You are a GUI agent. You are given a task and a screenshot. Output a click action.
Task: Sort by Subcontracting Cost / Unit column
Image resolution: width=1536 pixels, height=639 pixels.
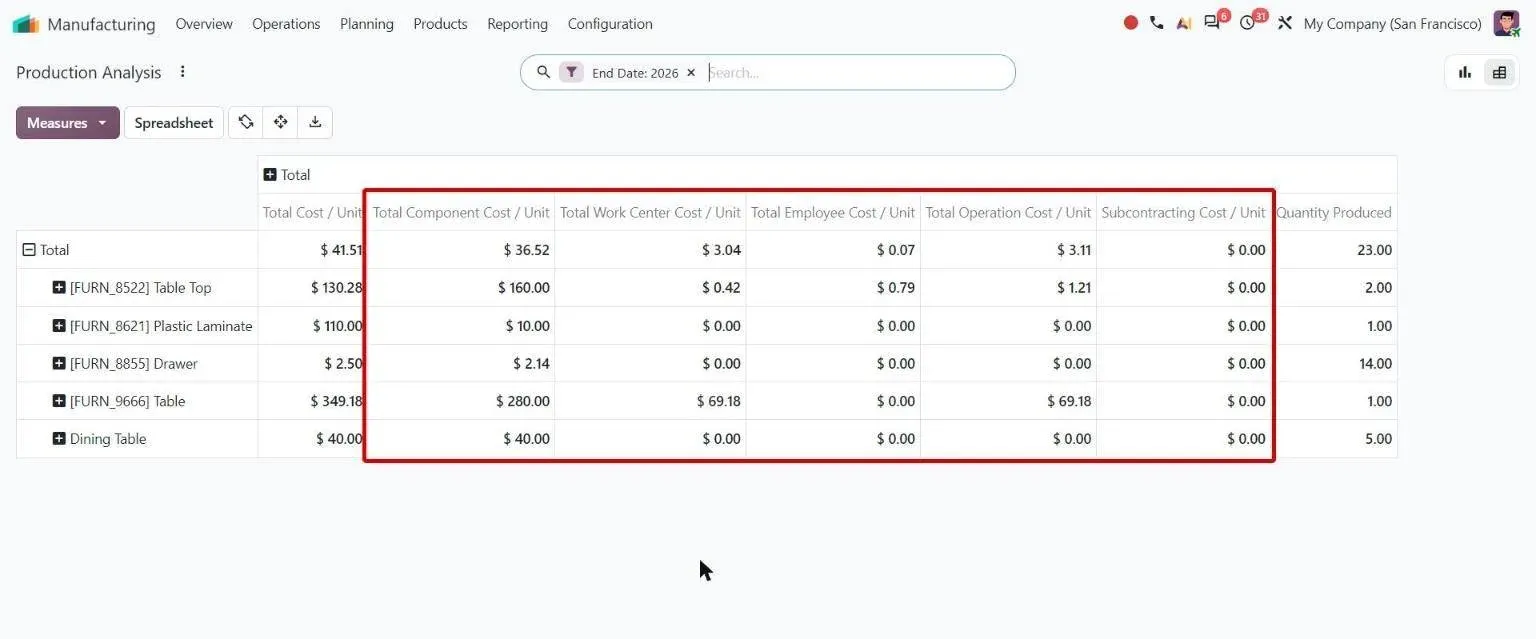coord(1183,213)
